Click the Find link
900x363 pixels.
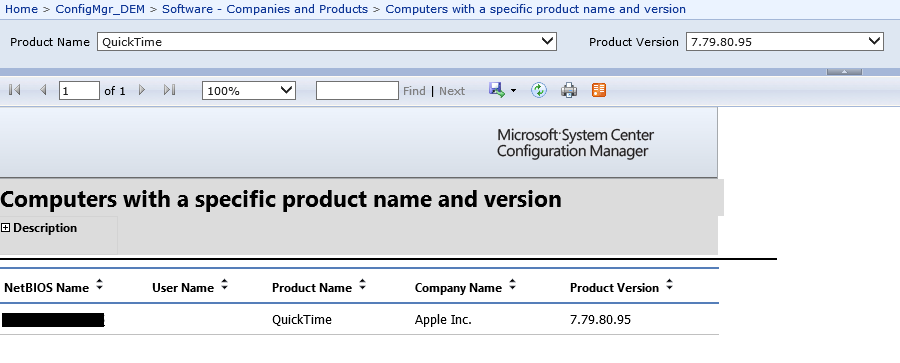(414, 91)
